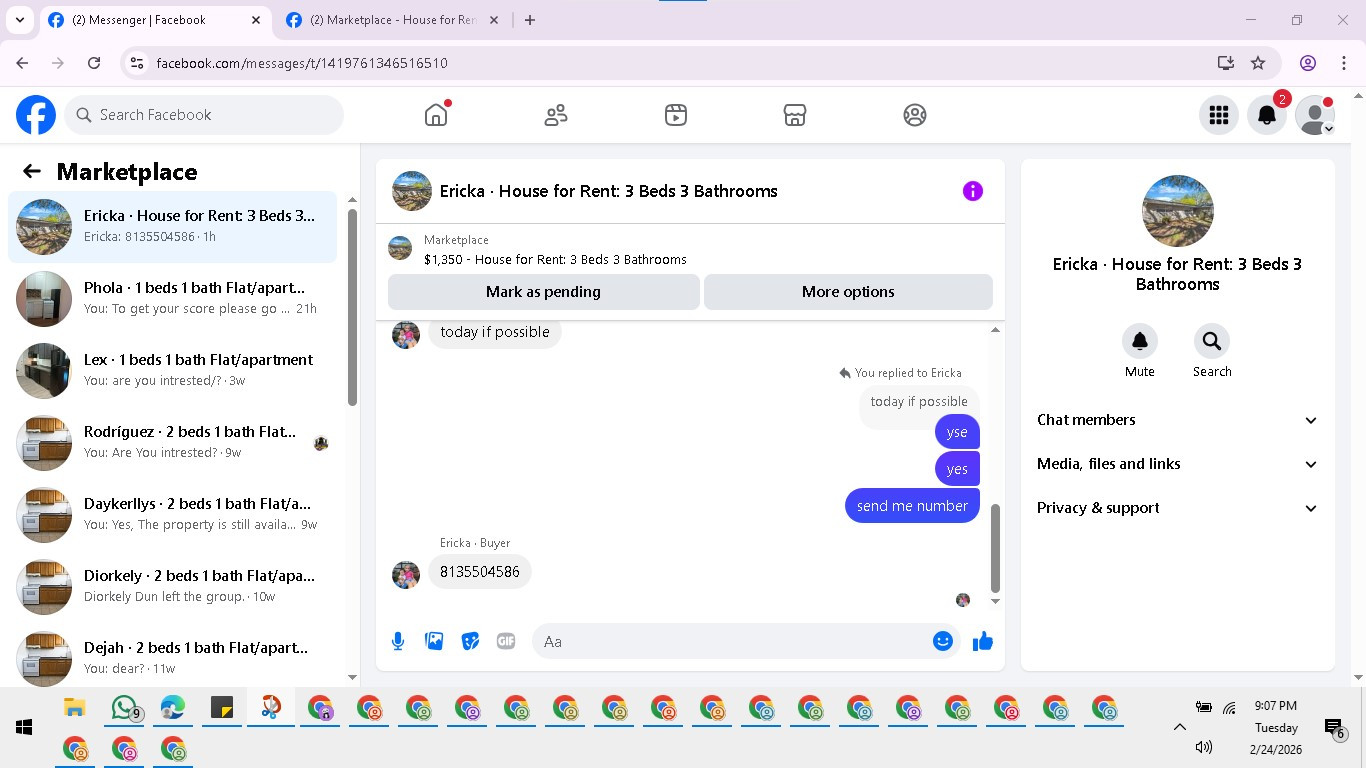Click the 'yse' message bubble
The image size is (1366, 768).
pyautogui.click(x=957, y=432)
